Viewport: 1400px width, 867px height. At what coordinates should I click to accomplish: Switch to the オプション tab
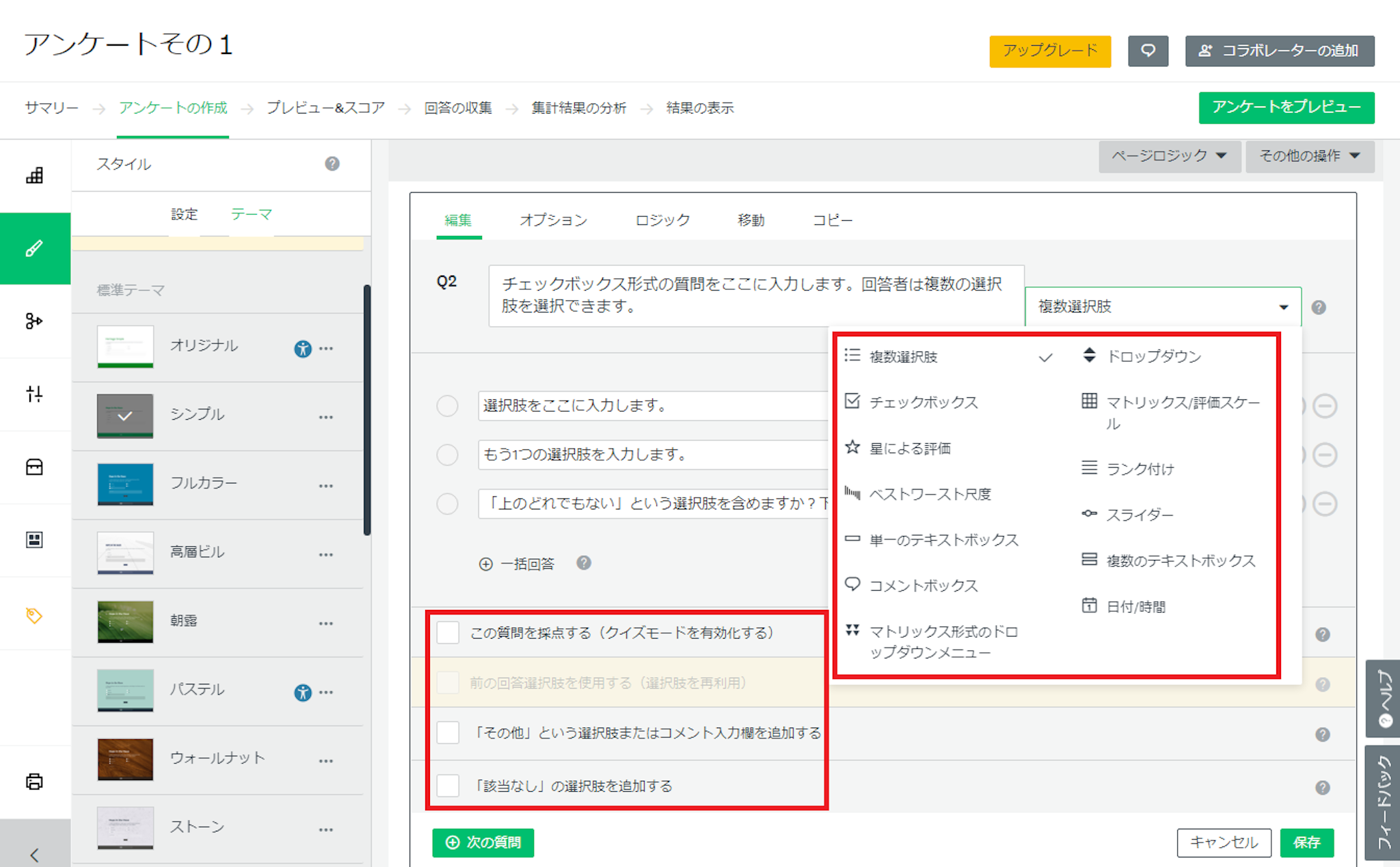pyautogui.click(x=553, y=220)
